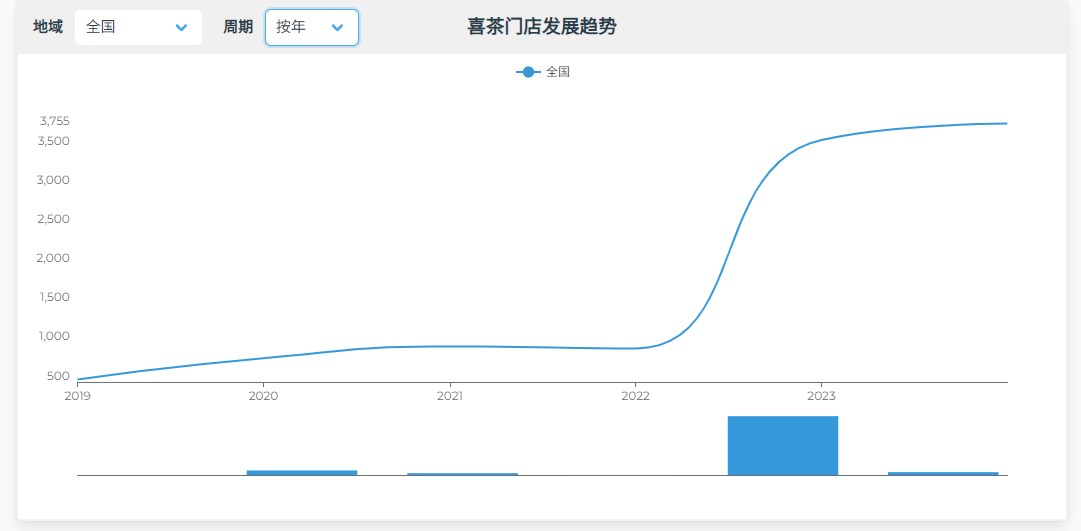Click the thin bar under 2021

[x=463, y=474]
